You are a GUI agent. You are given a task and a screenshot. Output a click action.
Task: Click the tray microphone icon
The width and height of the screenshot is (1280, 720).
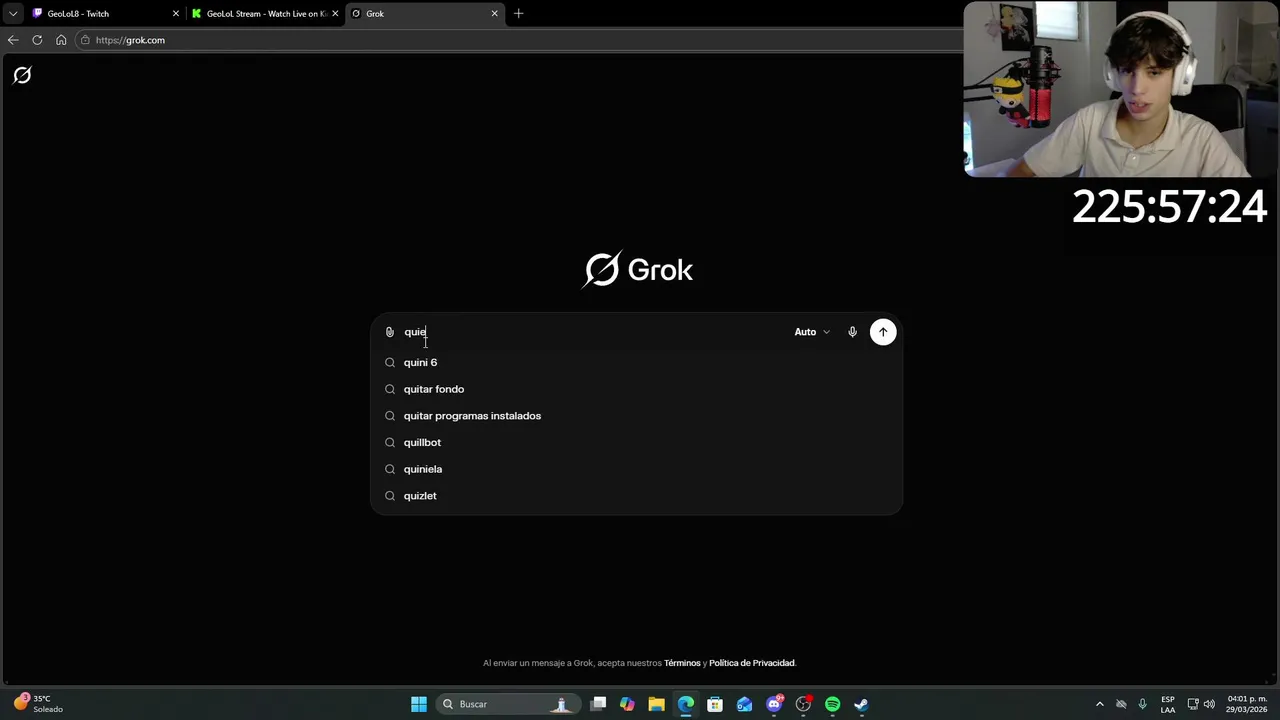(x=1142, y=704)
